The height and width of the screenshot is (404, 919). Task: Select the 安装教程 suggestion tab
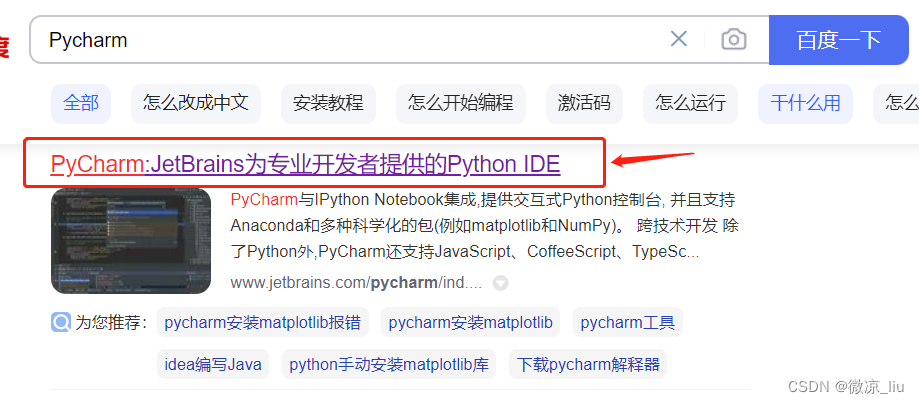tap(328, 103)
